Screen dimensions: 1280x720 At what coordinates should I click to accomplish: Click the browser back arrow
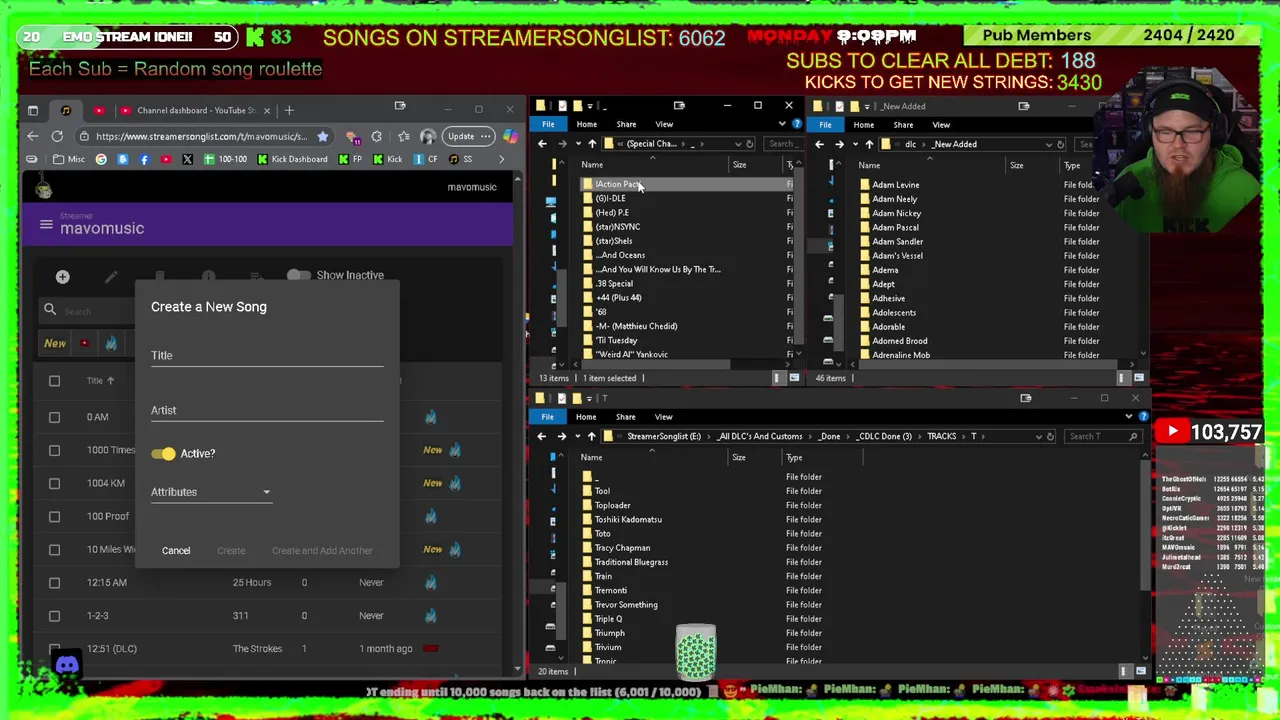tap(32, 136)
